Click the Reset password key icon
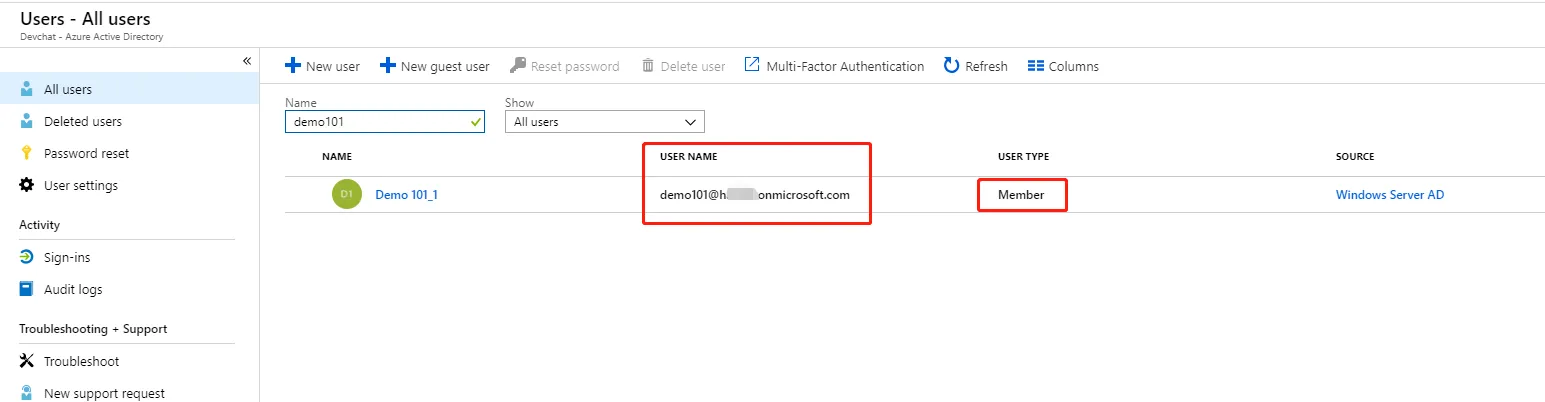The width and height of the screenshot is (1545, 402). click(518, 66)
